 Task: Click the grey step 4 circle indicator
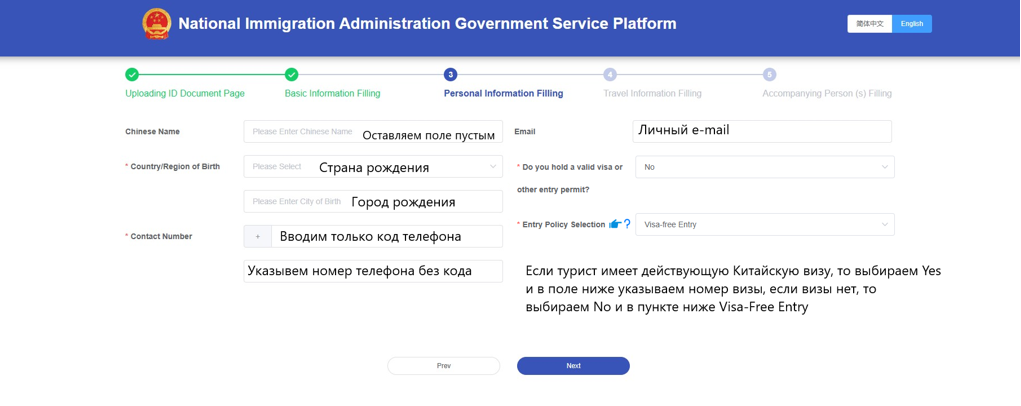pos(610,75)
